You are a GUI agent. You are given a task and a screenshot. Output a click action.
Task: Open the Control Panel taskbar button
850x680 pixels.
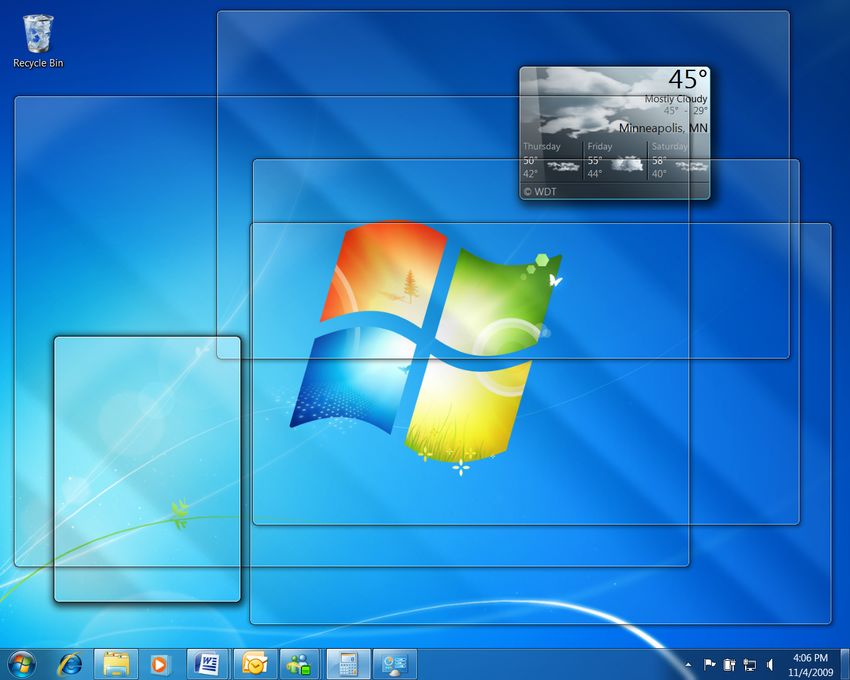pos(395,664)
